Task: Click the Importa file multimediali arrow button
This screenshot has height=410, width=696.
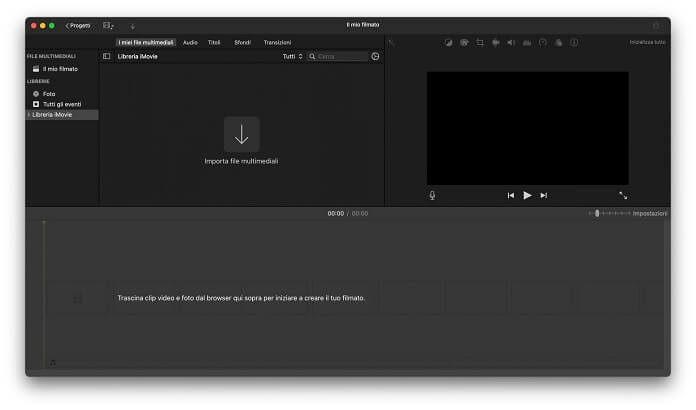Action: pyautogui.click(x=241, y=134)
